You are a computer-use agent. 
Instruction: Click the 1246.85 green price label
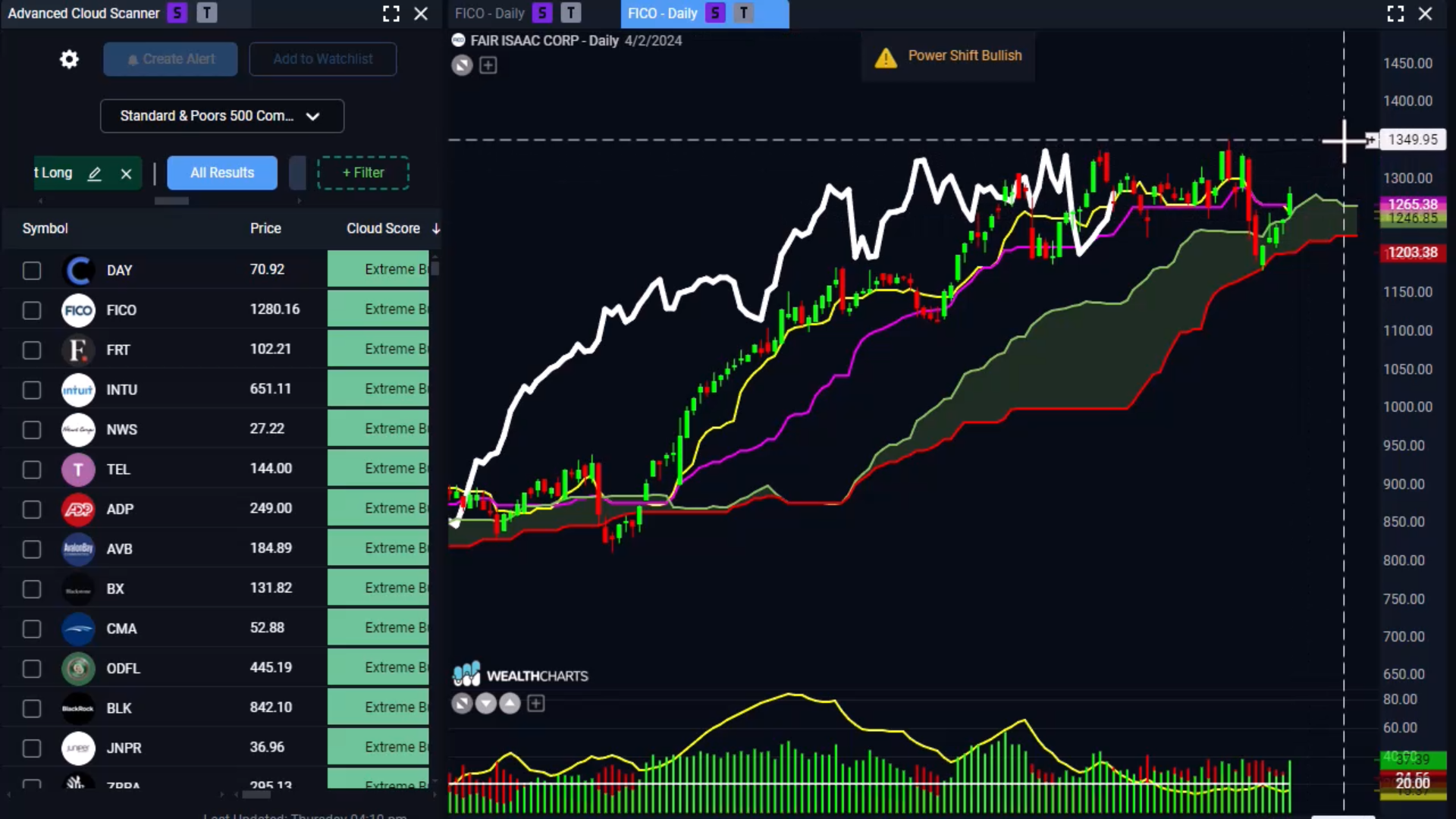click(x=1413, y=218)
